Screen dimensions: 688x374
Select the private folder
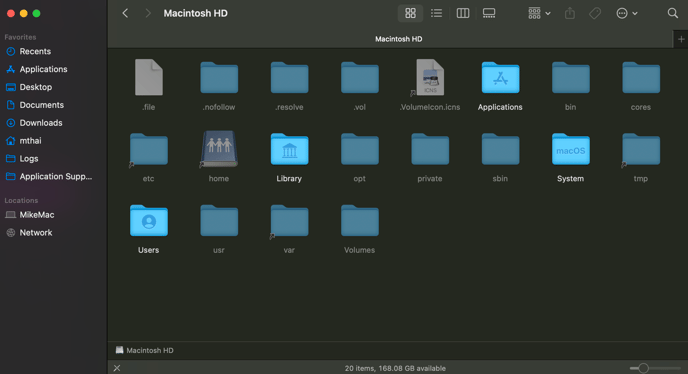[430, 149]
